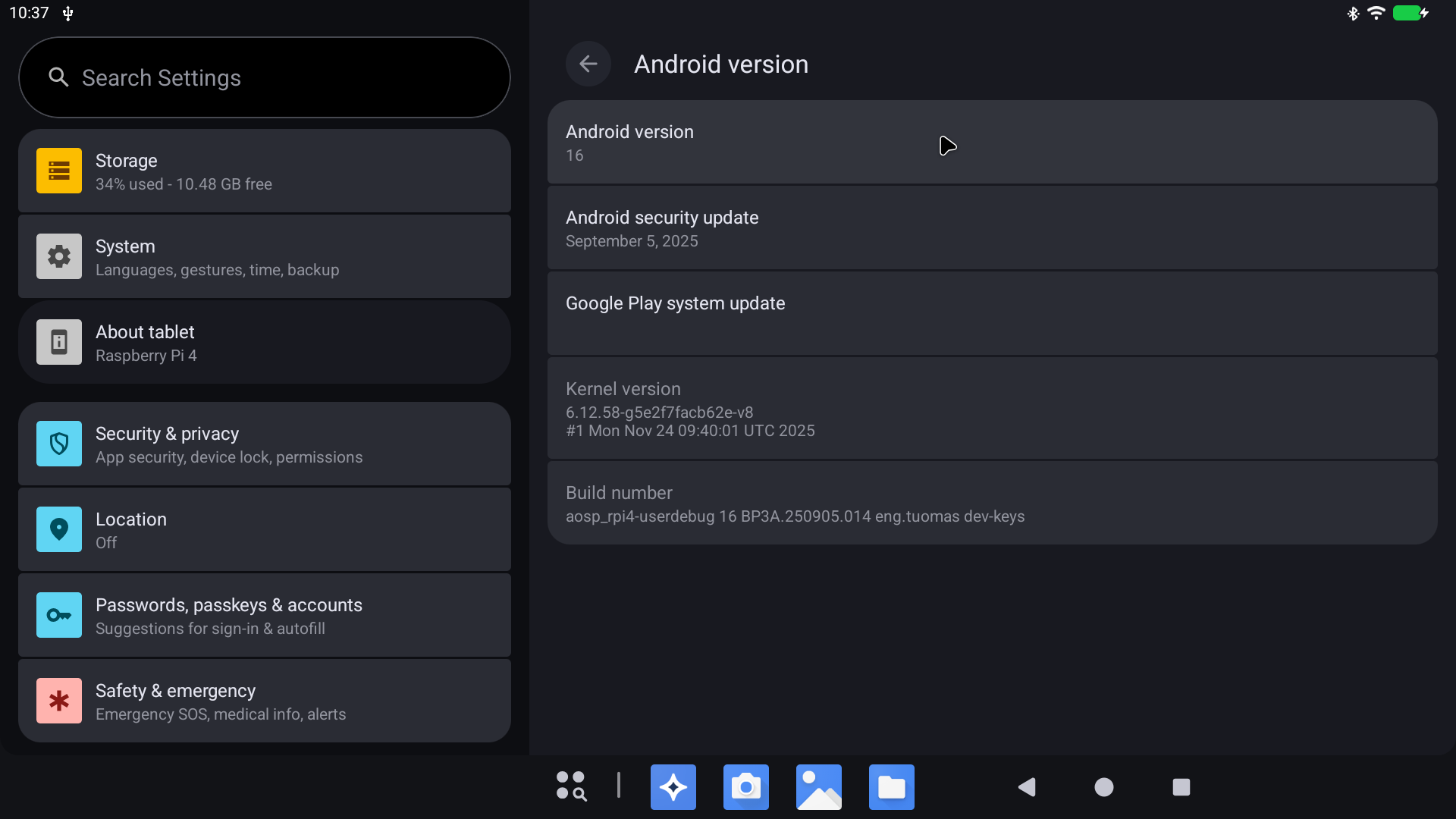Click the System gear icon
Screen dimensions: 1456x819
click(58, 256)
